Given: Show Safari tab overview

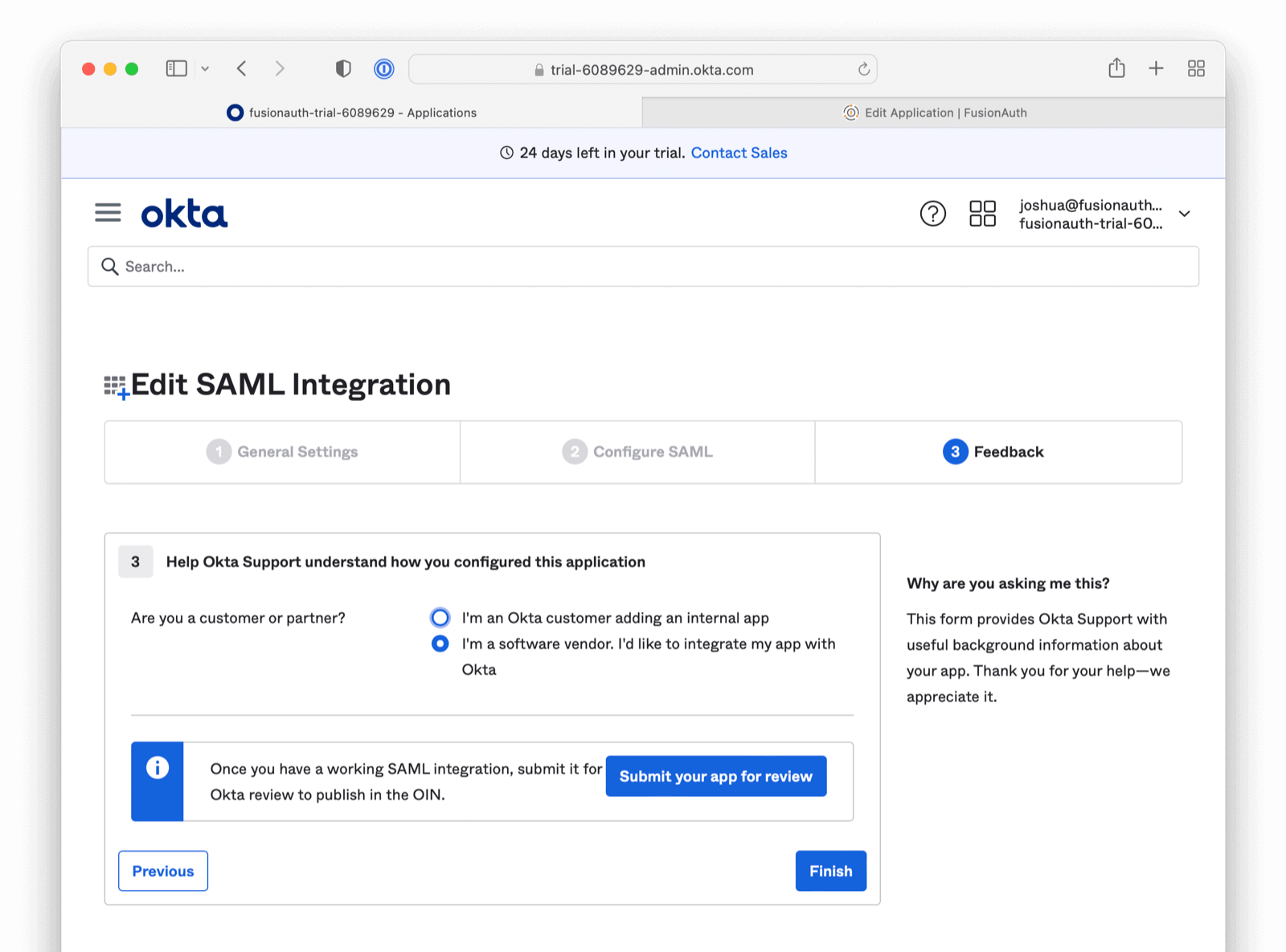Looking at the screenshot, I should 1196,68.
